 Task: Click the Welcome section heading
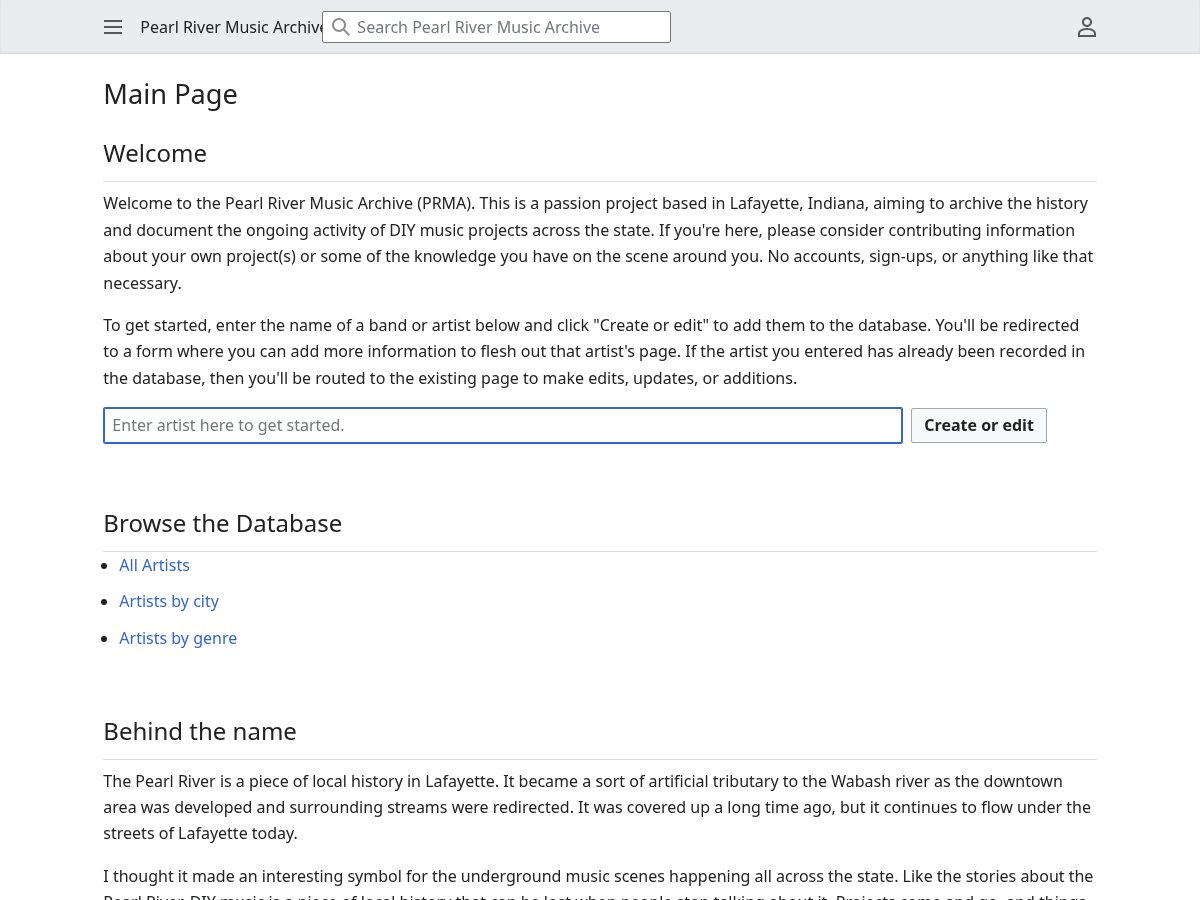pos(155,153)
